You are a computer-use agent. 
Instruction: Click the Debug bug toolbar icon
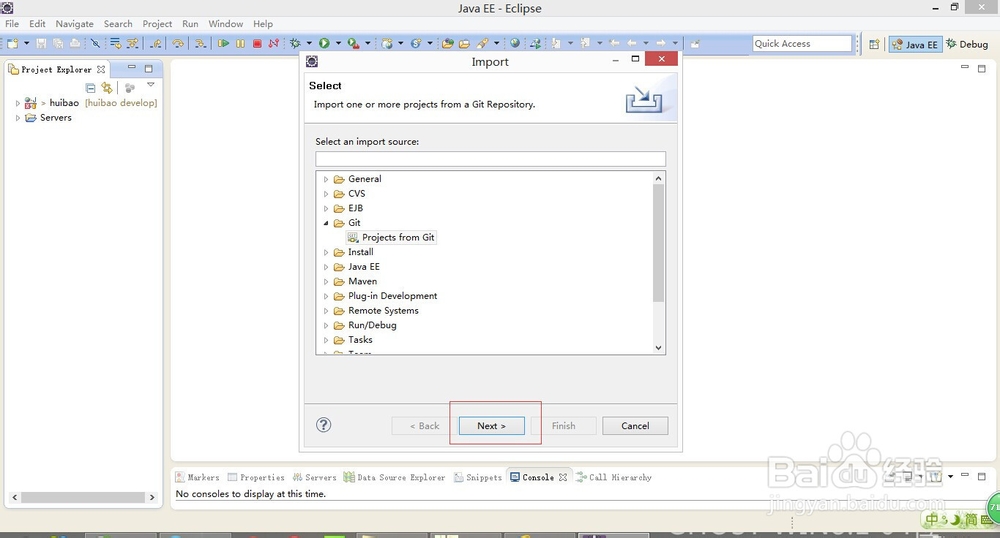pos(295,43)
